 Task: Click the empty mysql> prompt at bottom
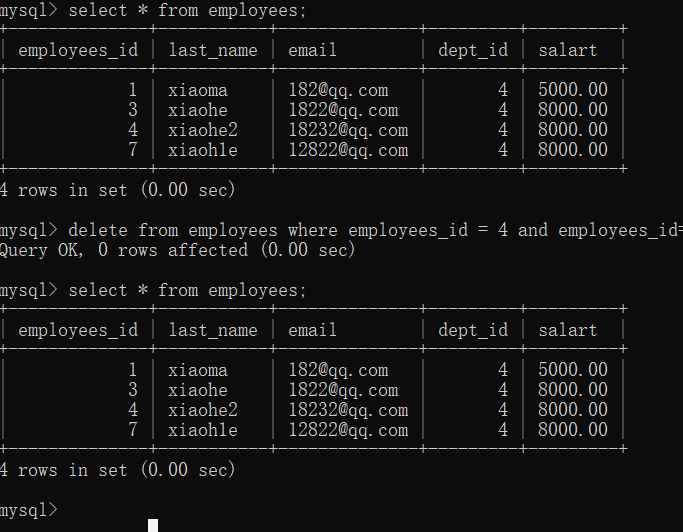click(x=29, y=510)
